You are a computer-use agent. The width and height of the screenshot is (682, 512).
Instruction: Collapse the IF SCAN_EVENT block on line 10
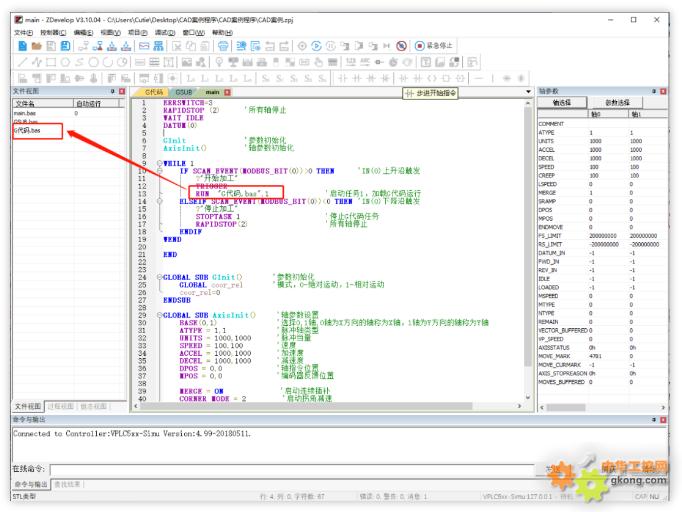click(159, 171)
